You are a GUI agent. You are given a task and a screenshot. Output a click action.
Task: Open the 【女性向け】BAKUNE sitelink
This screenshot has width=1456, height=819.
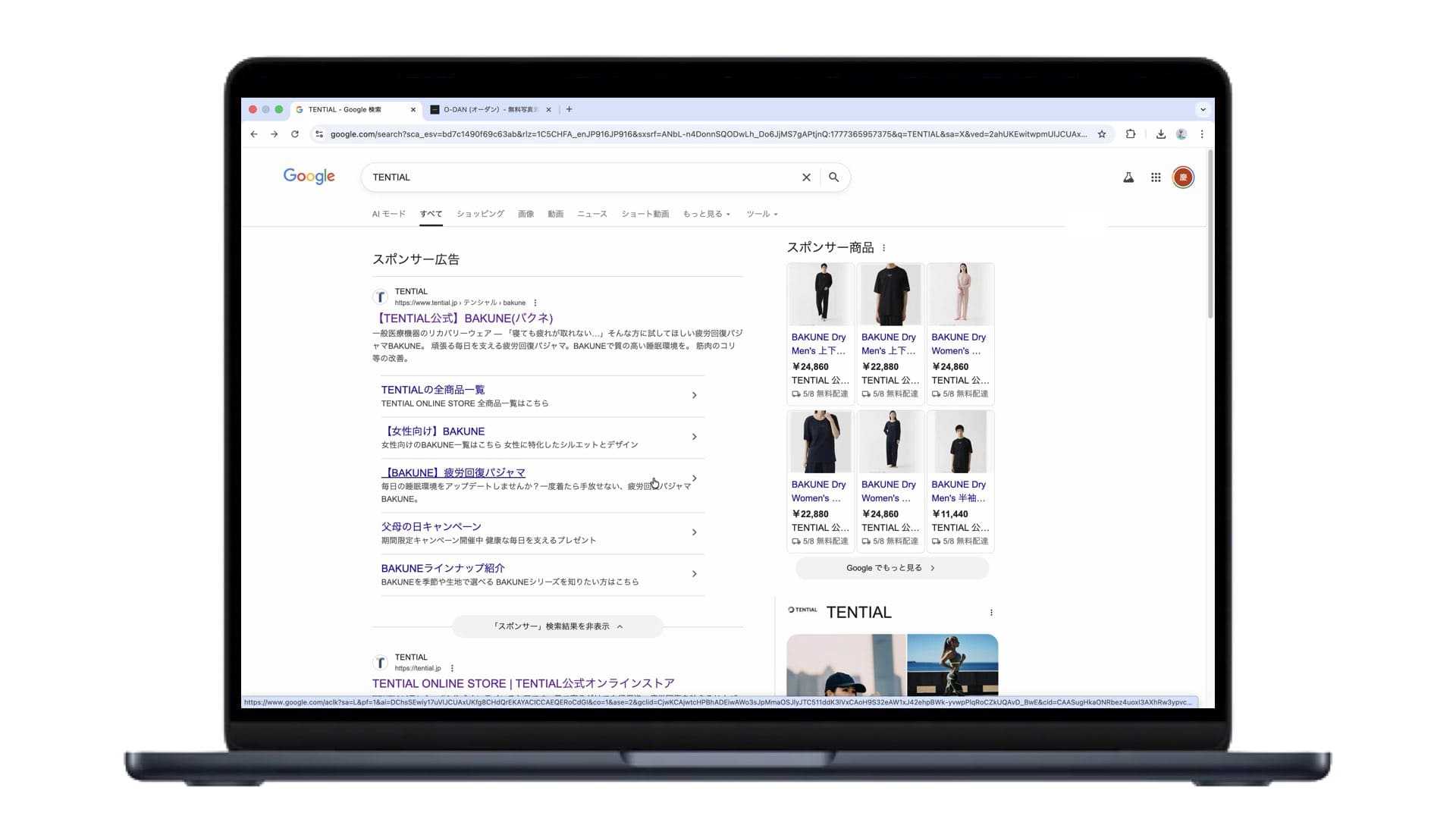pyautogui.click(x=433, y=431)
